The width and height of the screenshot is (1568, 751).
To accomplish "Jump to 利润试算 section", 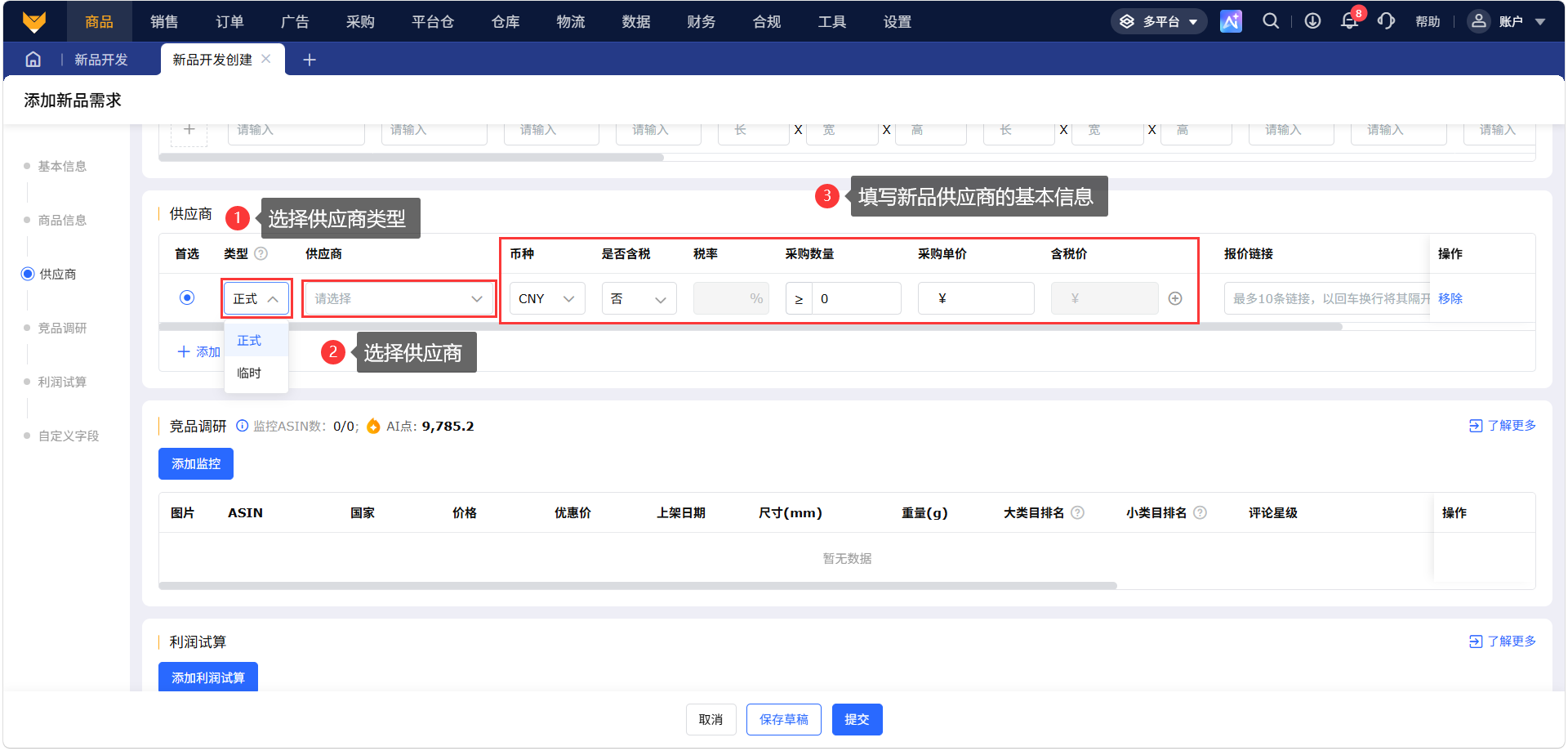I will [x=62, y=382].
